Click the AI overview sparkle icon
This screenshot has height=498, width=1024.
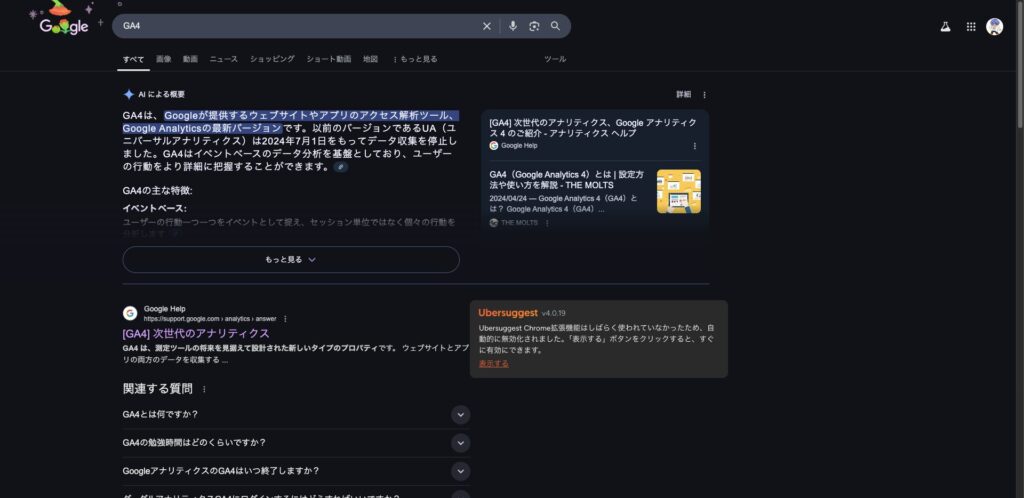[x=129, y=94]
